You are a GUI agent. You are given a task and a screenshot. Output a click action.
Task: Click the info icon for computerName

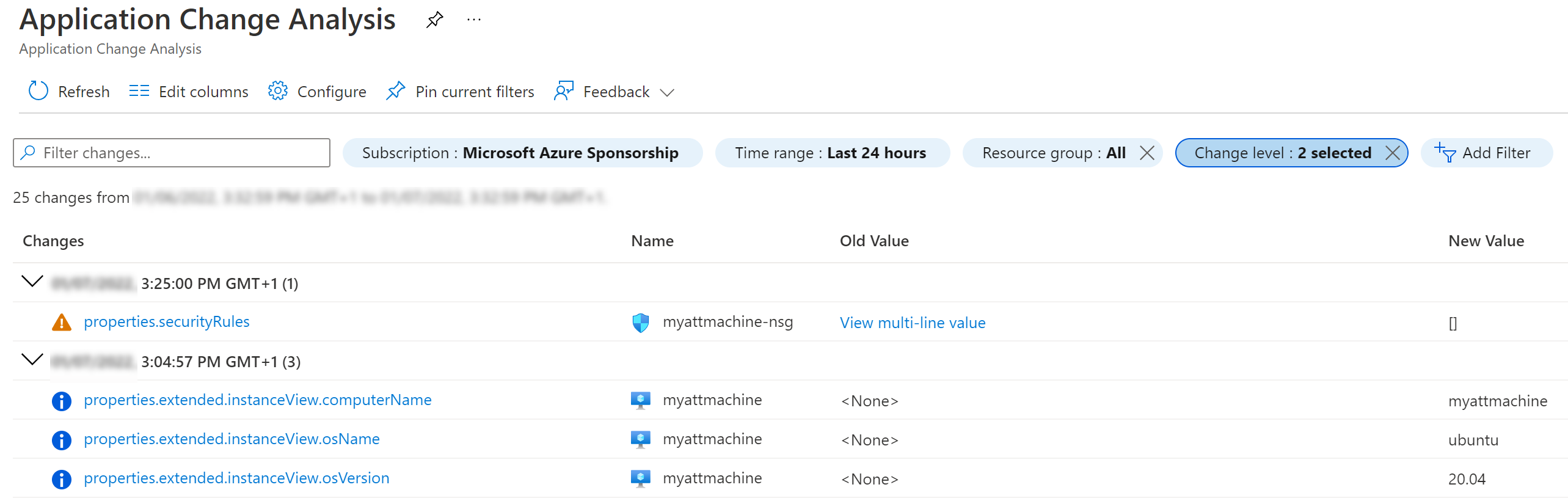point(62,401)
